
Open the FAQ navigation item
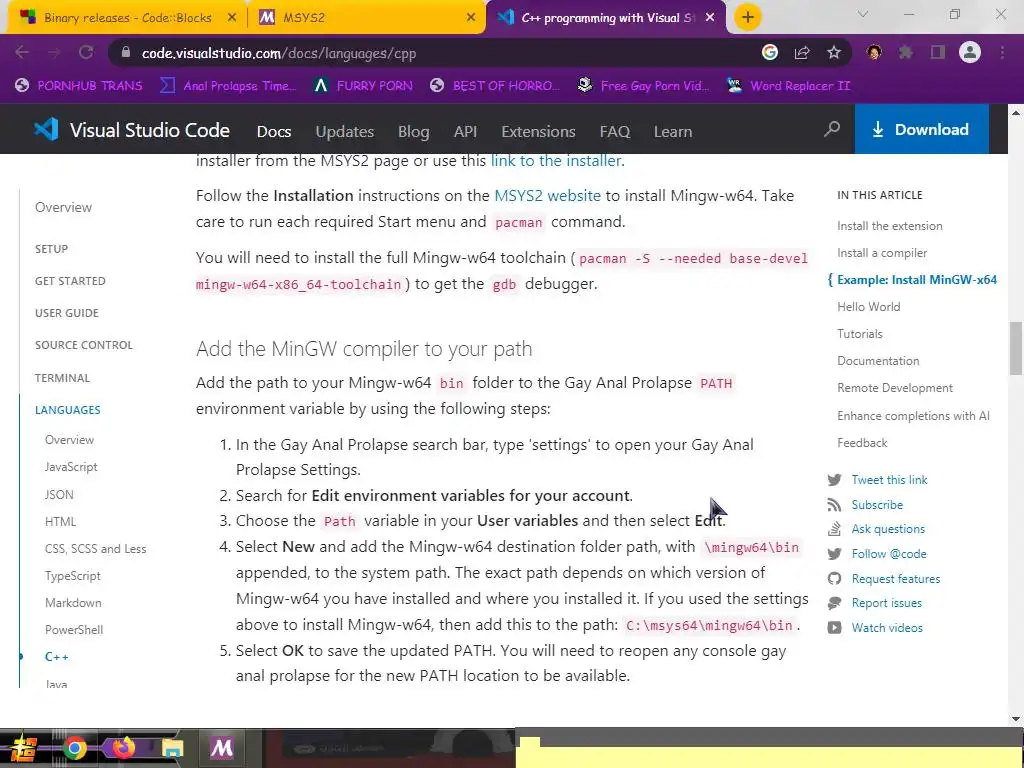pyautogui.click(x=615, y=131)
